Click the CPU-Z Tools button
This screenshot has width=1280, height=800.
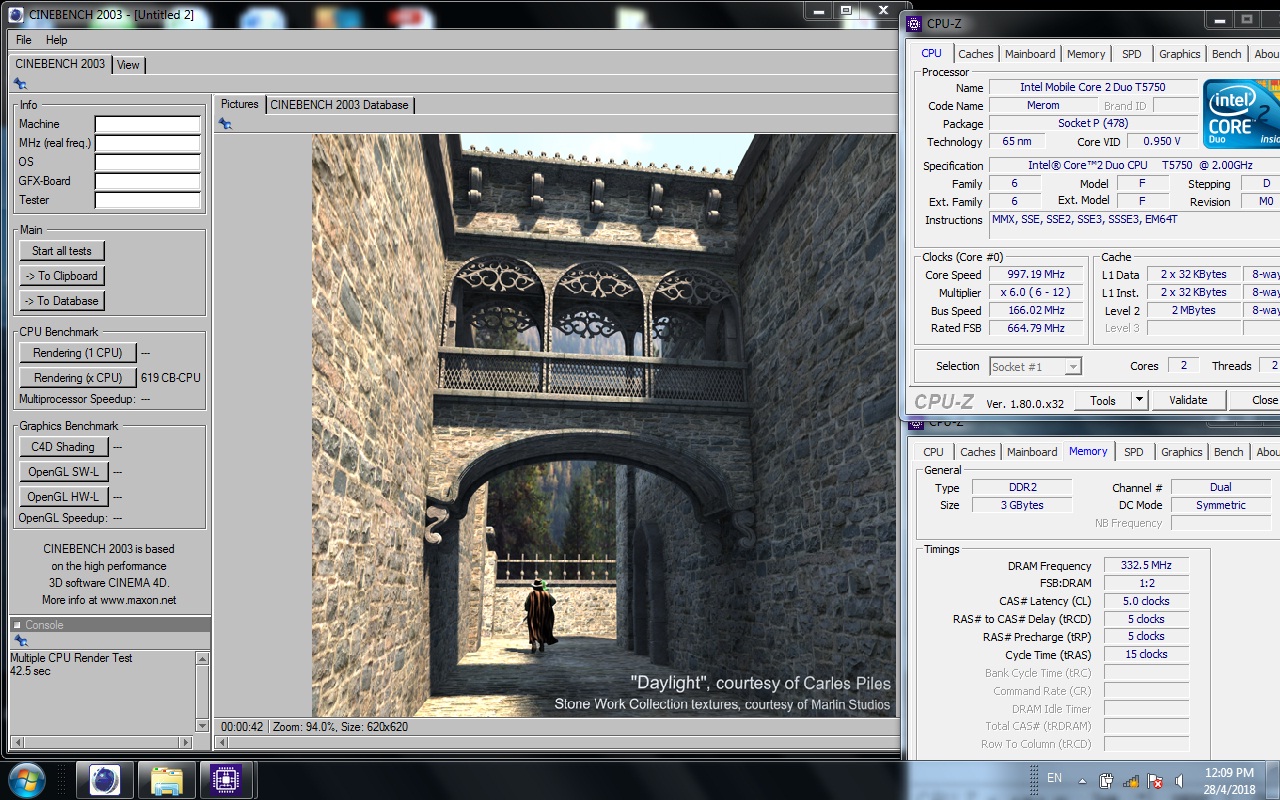pos(1103,400)
